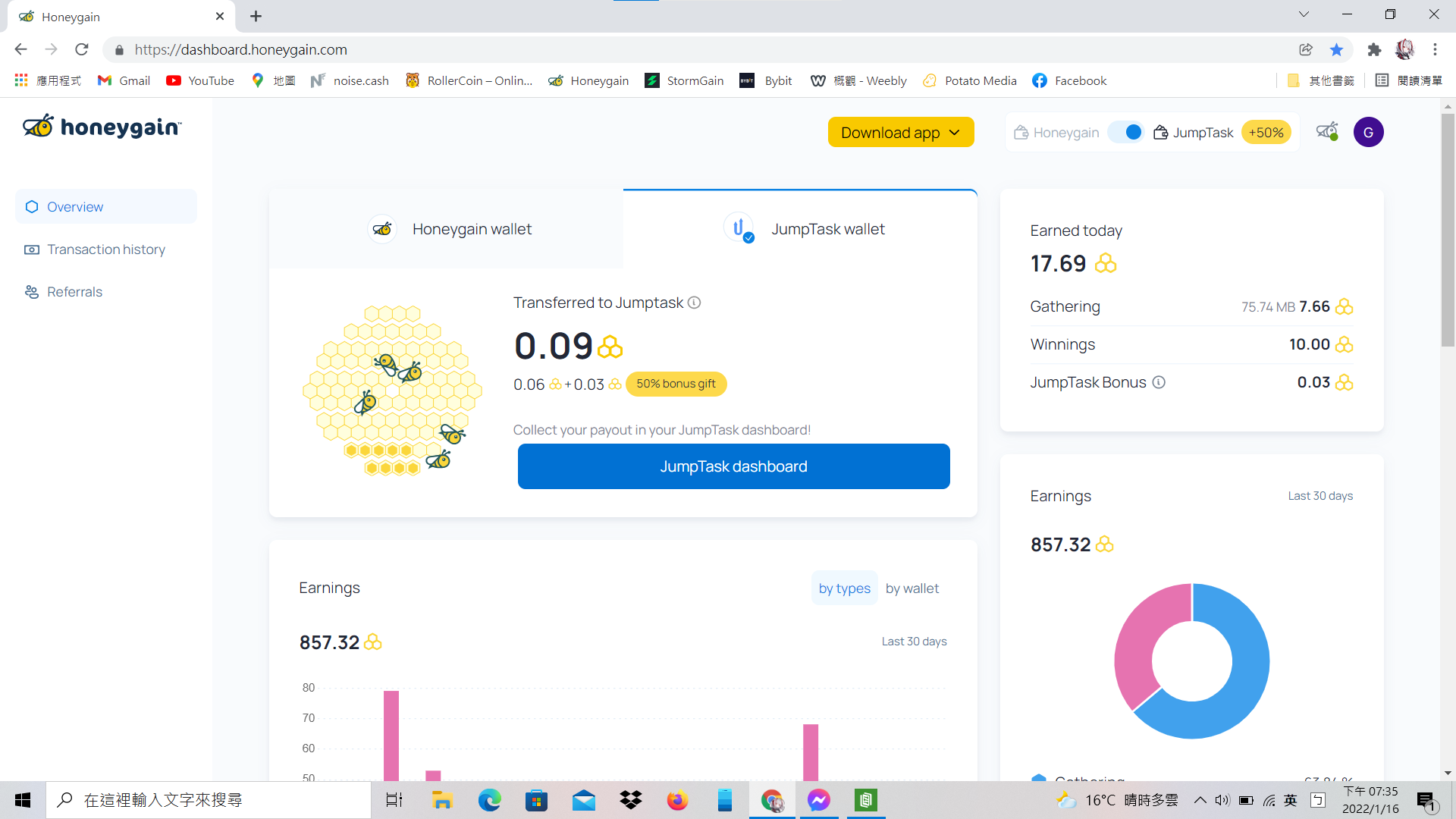Open the other bookmarks folder
The width and height of the screenshot is (1456, 819).
pos(1320,80)
